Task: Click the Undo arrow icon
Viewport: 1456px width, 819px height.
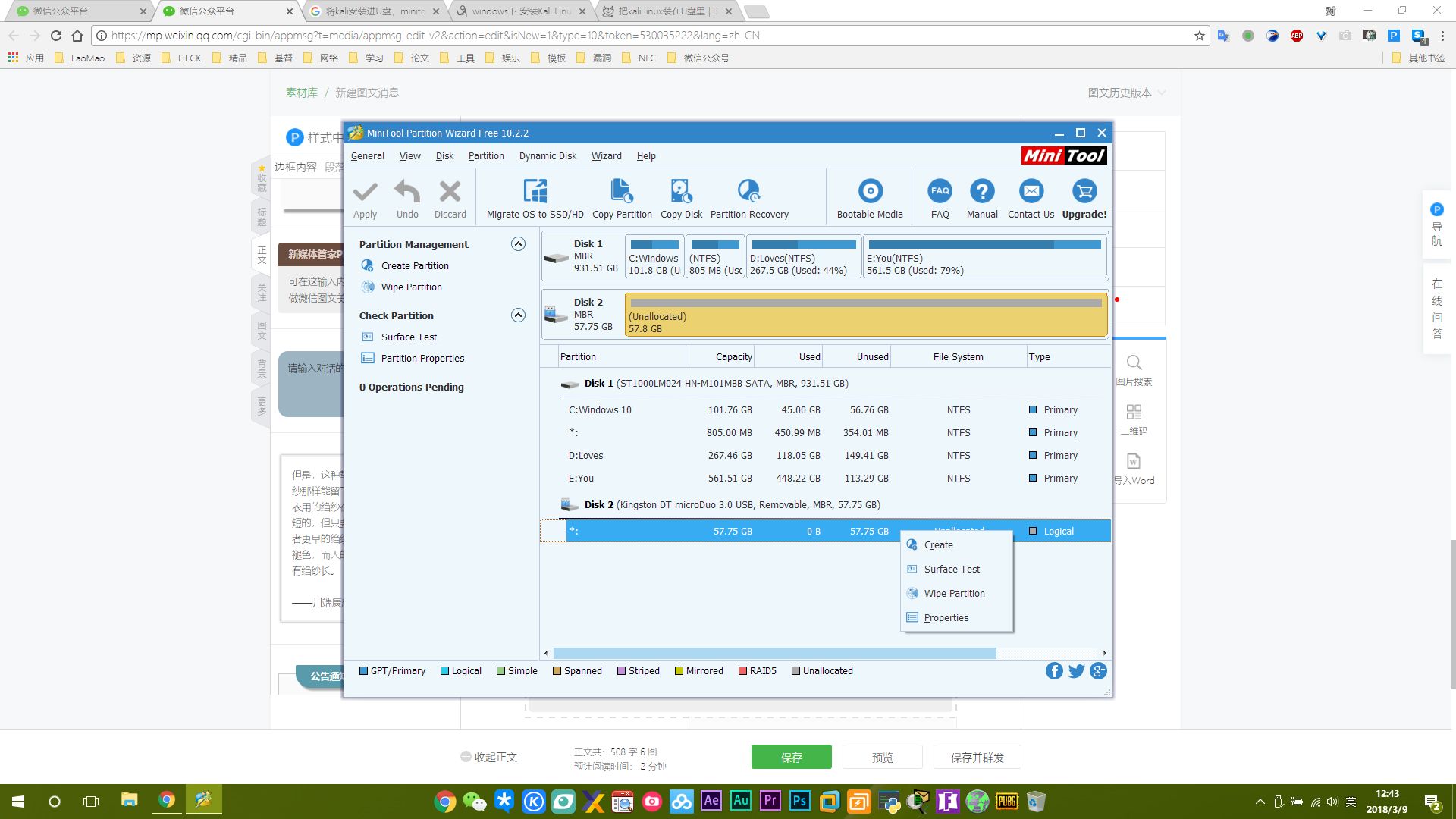Action: pos(407,191)
